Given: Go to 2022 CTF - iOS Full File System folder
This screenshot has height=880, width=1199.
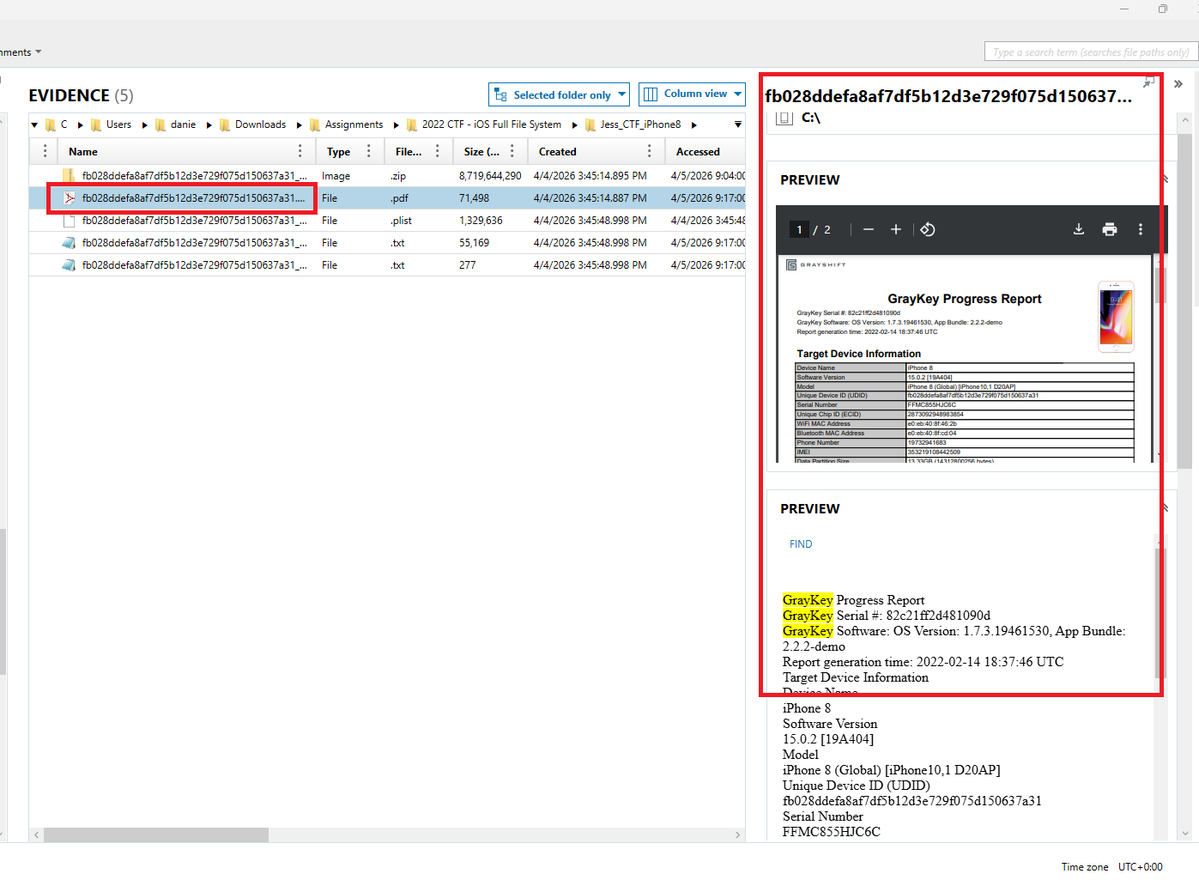Looking at the screenshot, I should click(491, 125).
